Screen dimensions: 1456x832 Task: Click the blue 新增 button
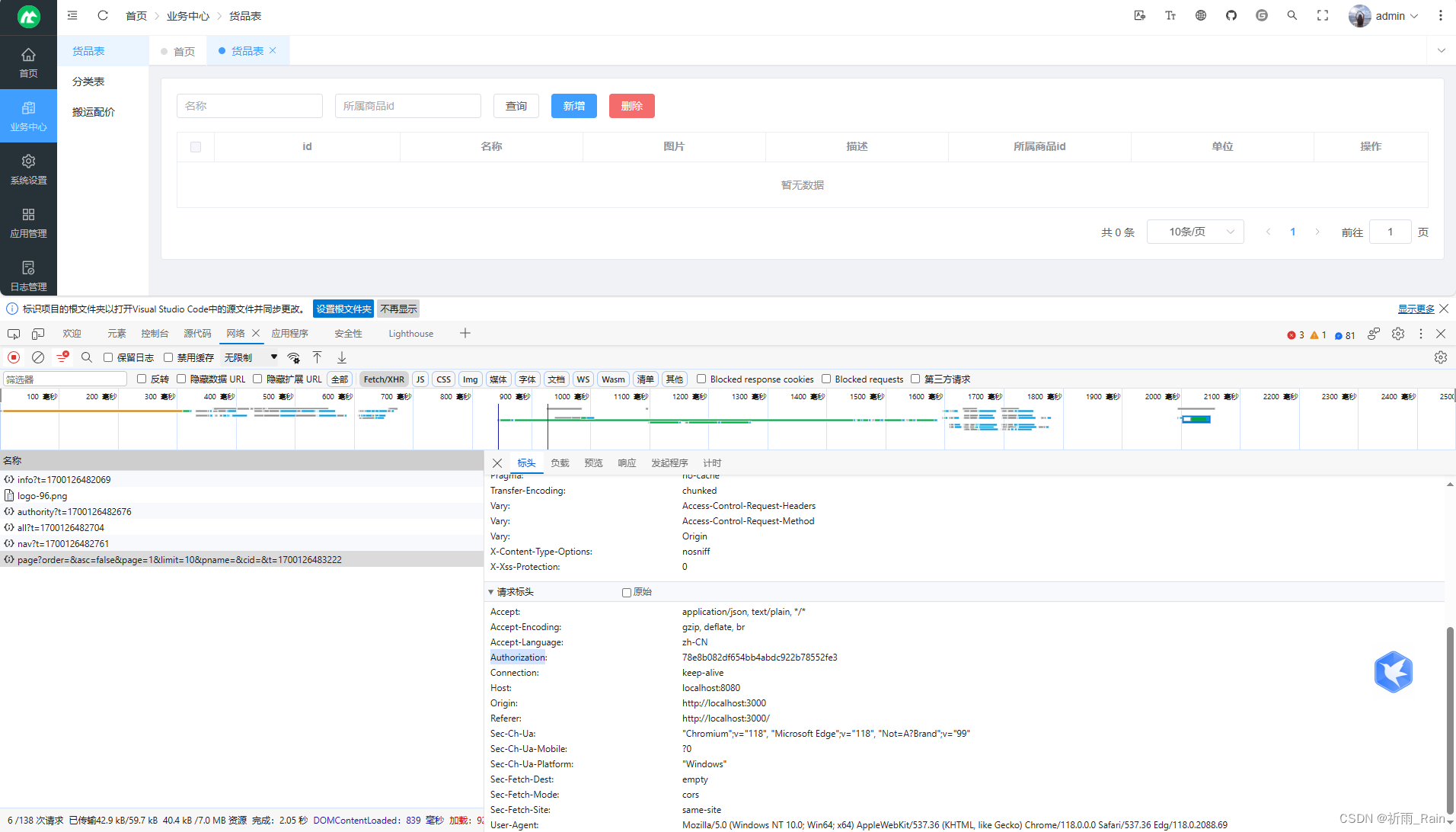(x=574, y=106)
